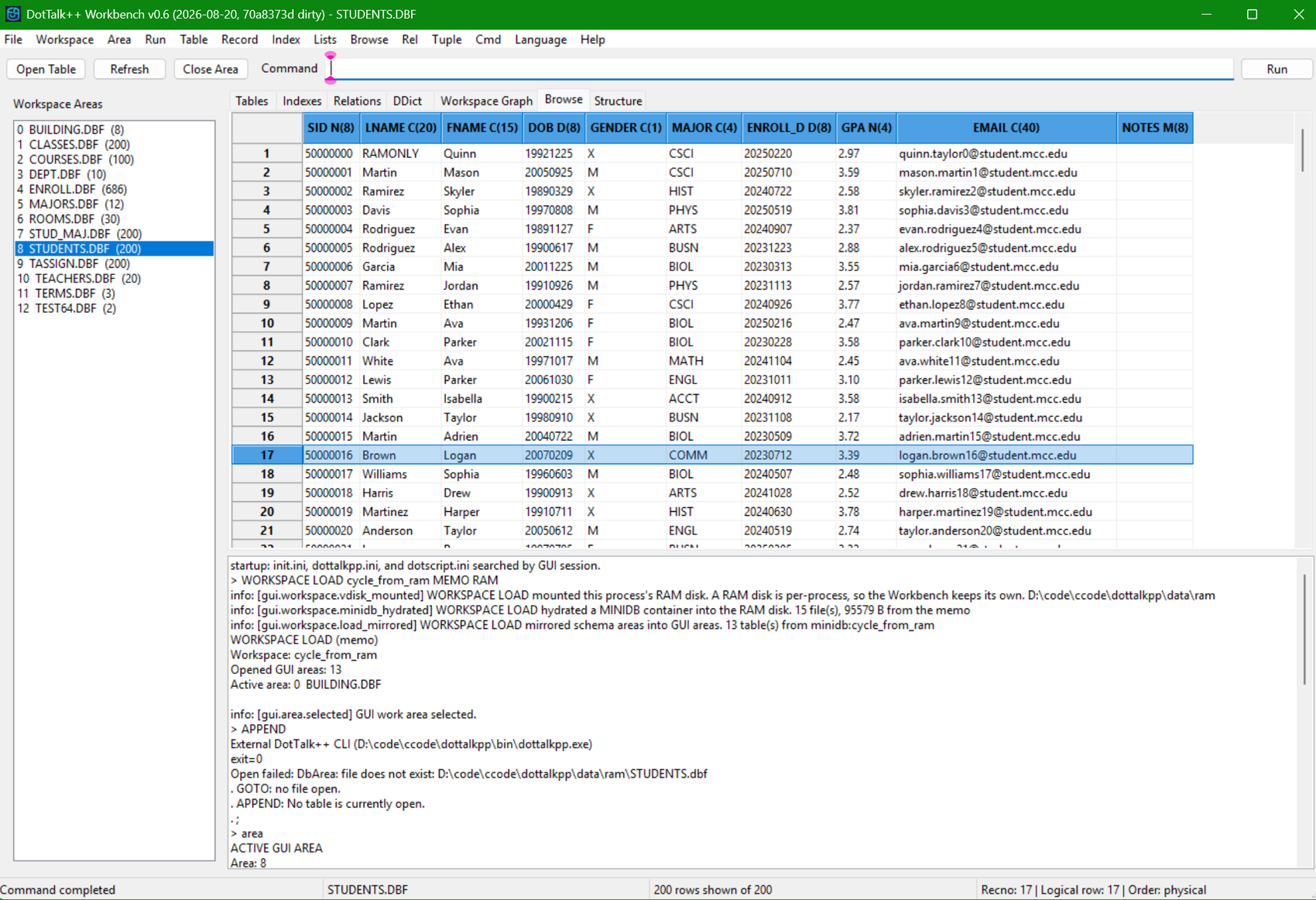Select TEST64.DBF (2) area

tap(114, 308)
